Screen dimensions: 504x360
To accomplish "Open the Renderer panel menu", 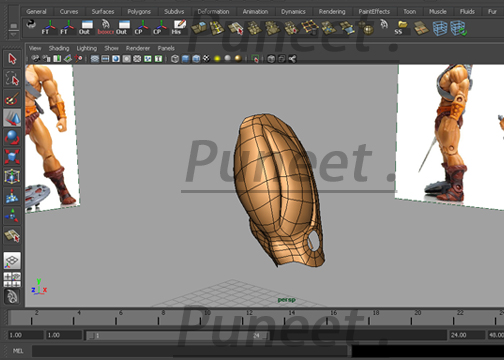I will point(138,48).
